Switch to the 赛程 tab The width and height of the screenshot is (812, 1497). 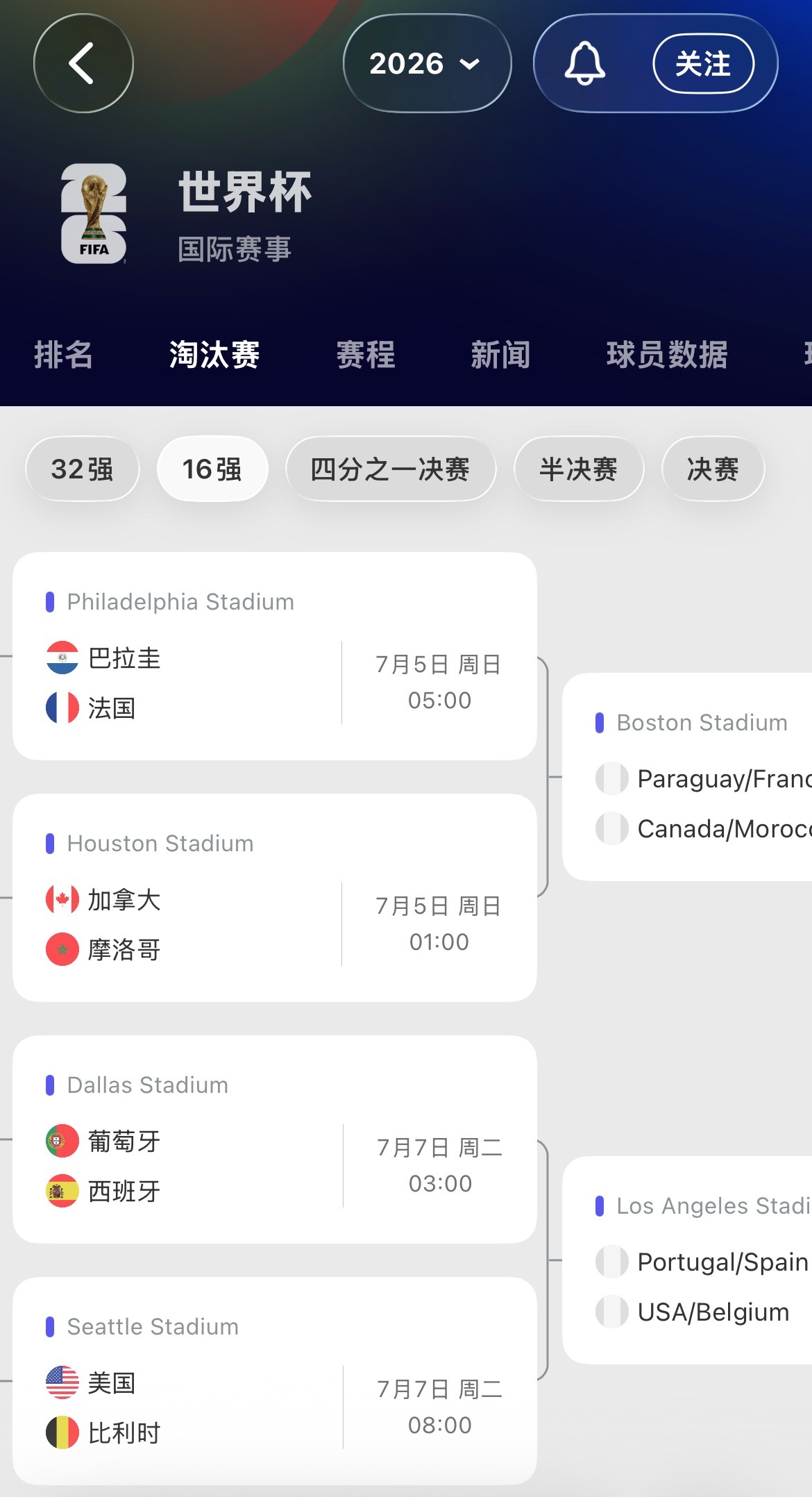click(x=366, y=355)
